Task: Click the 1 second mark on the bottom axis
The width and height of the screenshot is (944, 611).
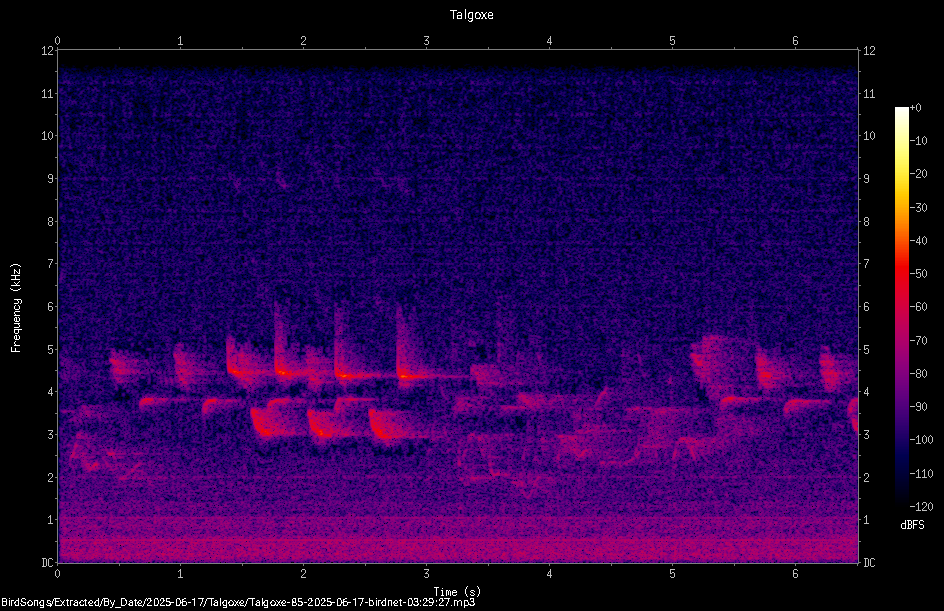Action: click(x=180, y=574)
